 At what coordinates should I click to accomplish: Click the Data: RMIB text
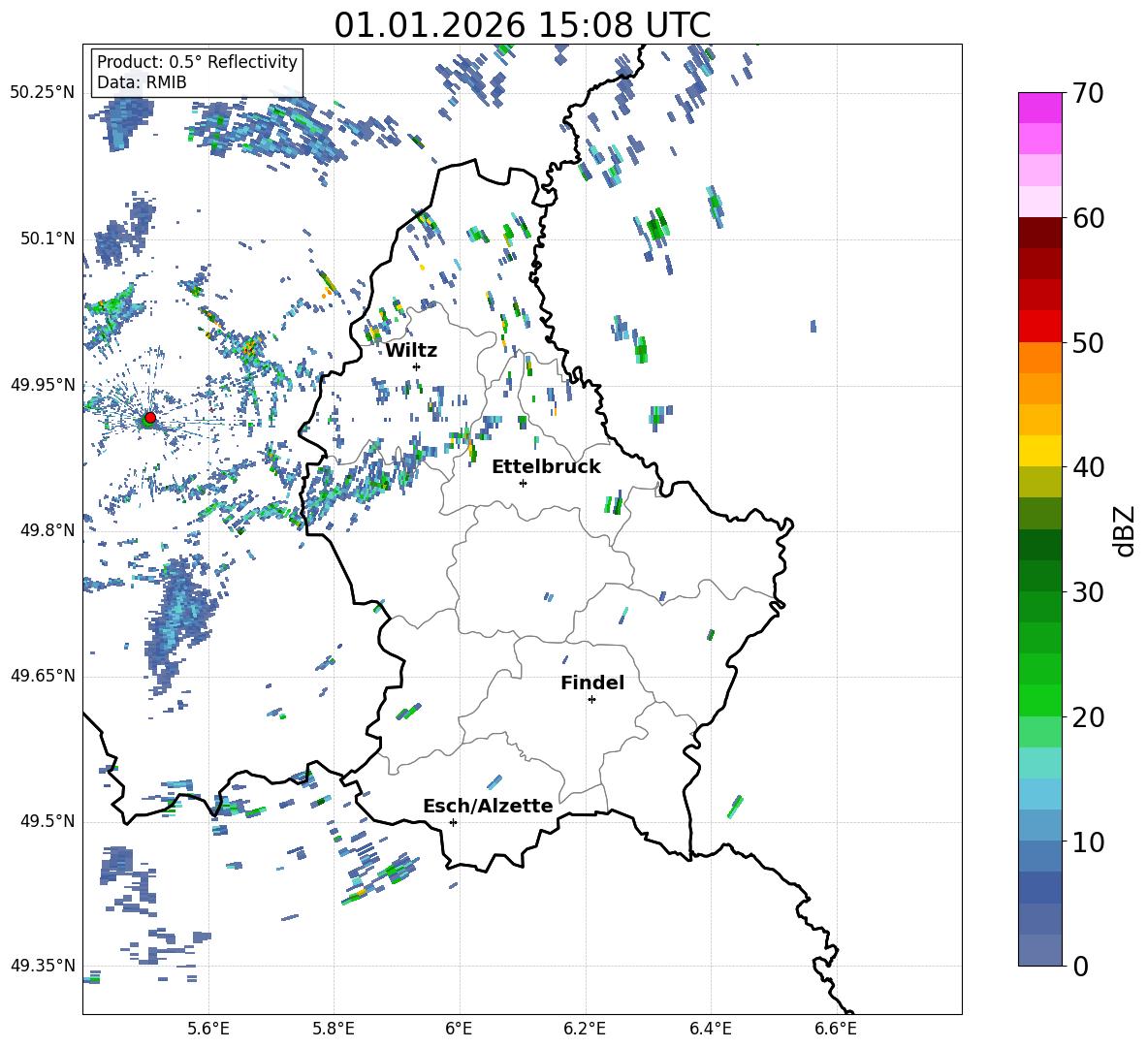click(x=142, y=82)
